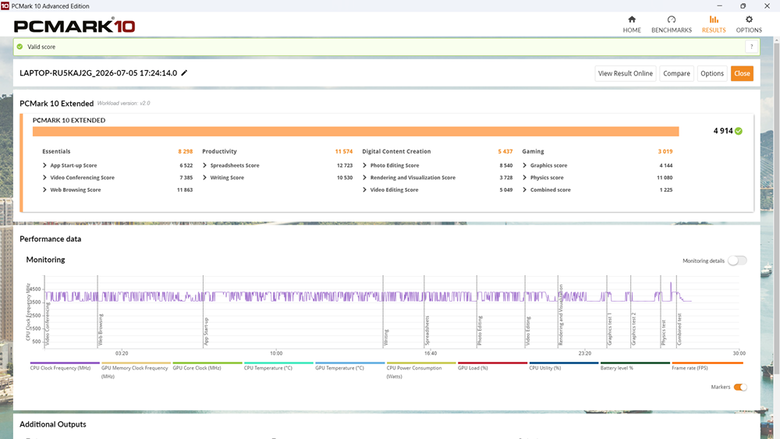Click the orange Close button
Viewport: 780px width, 439px height.
pyautogui.click(x=742, y=74)
